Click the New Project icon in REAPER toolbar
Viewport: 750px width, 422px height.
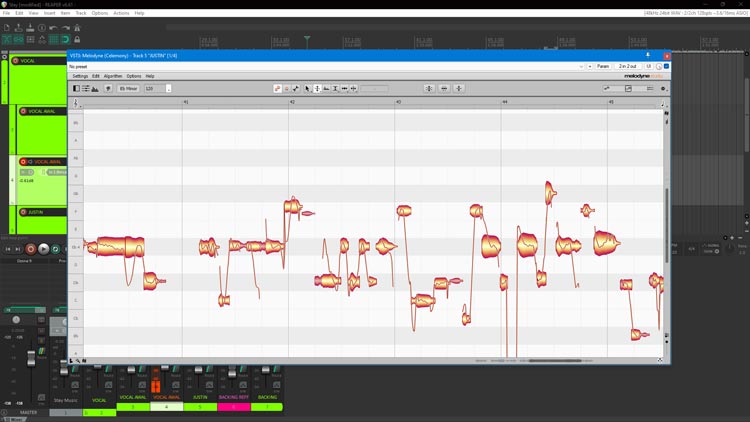coord(7,28)
